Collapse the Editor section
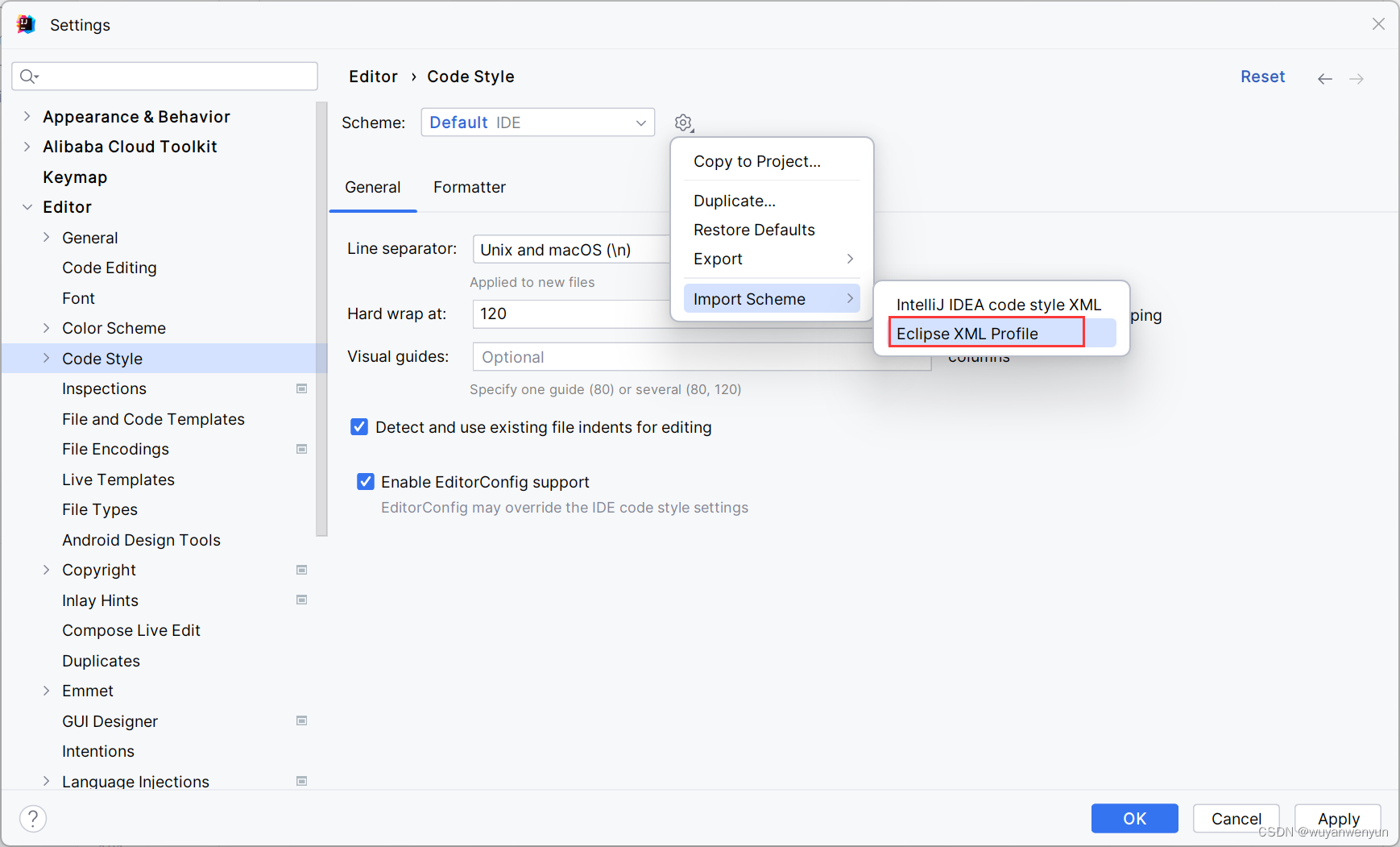 tap(27, 207)
